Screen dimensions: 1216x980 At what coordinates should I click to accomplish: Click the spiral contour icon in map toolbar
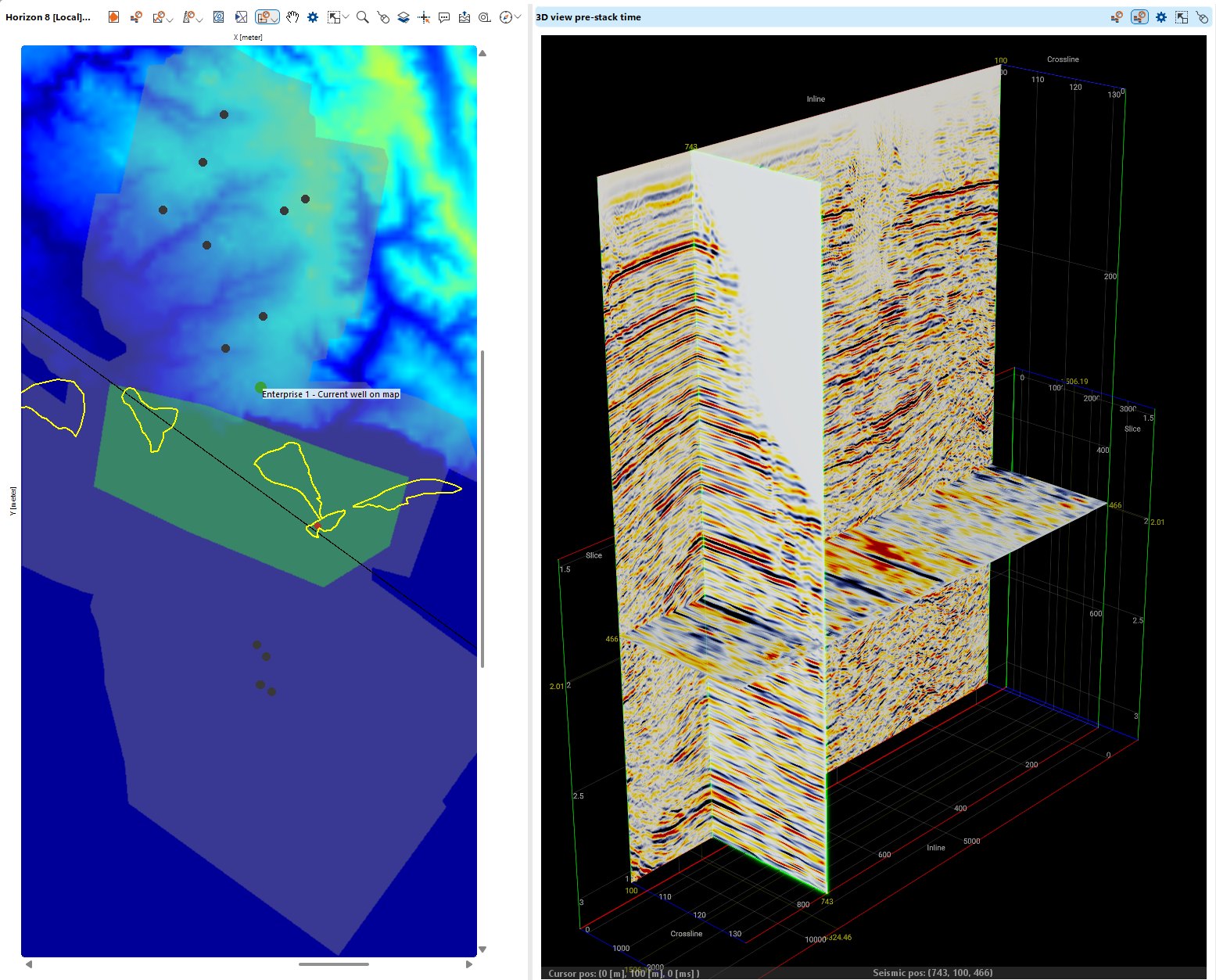[219, 17]
